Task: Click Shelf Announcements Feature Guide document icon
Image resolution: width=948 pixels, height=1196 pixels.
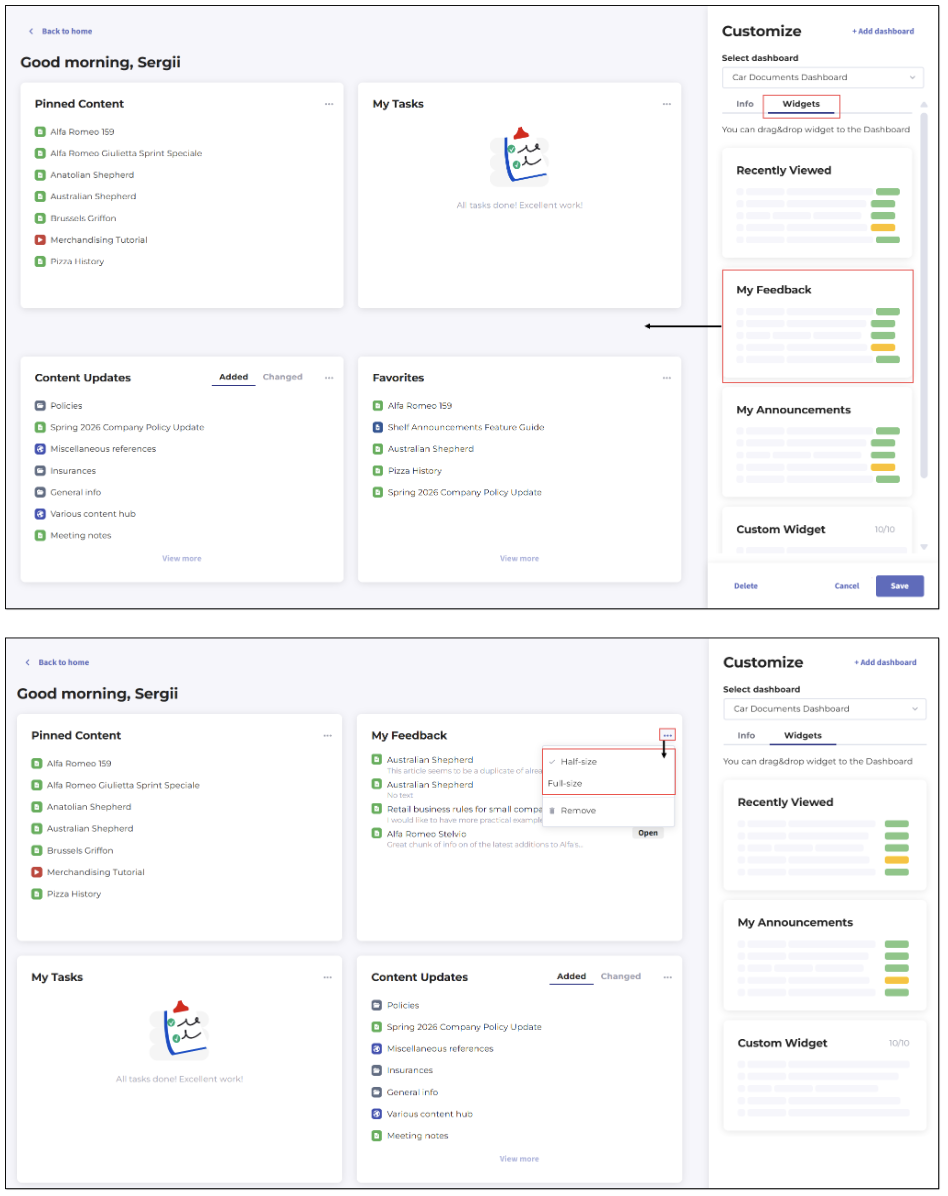Action: pos(378,427)
